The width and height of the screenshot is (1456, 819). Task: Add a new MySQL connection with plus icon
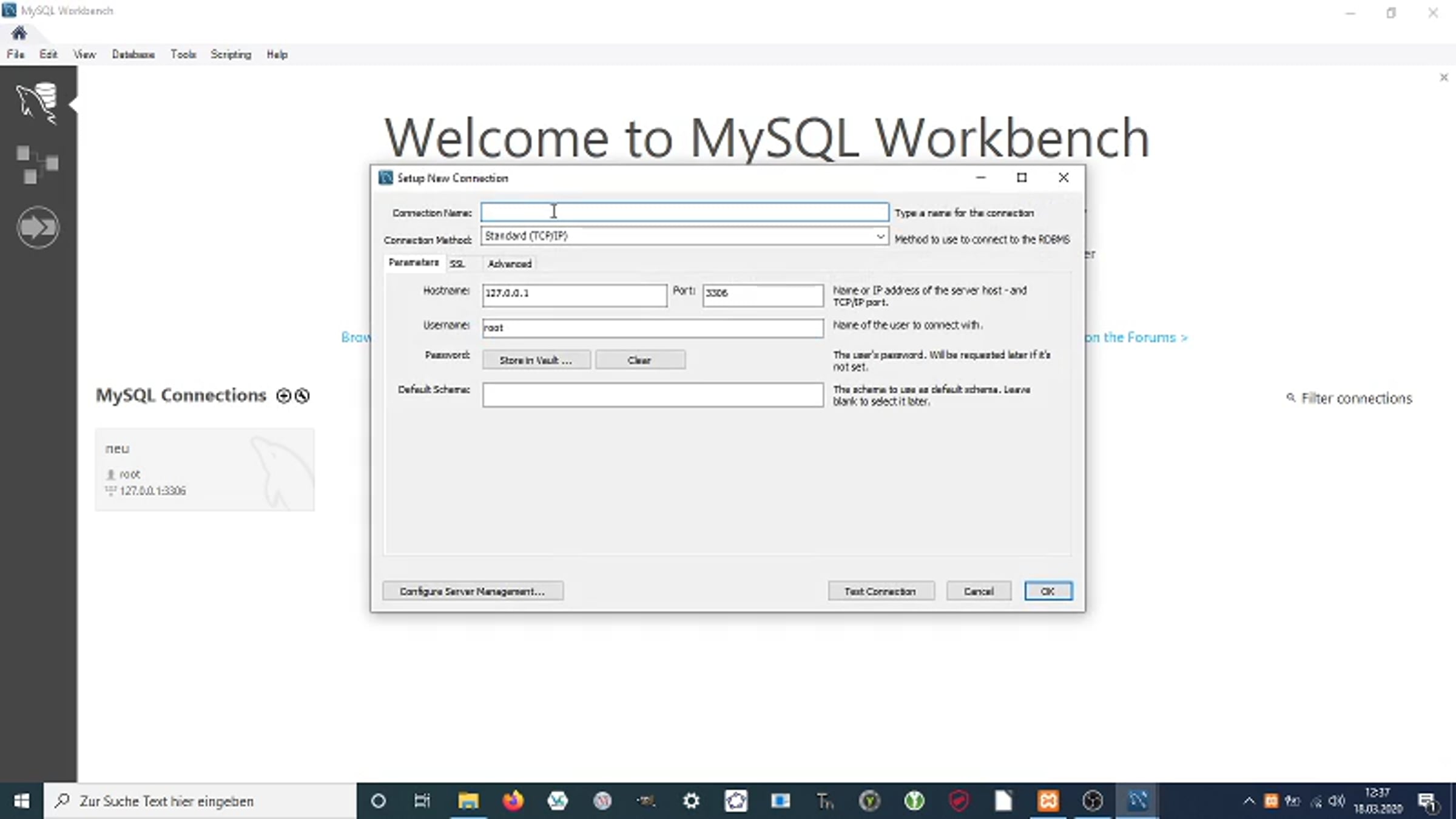pos(283,396)
